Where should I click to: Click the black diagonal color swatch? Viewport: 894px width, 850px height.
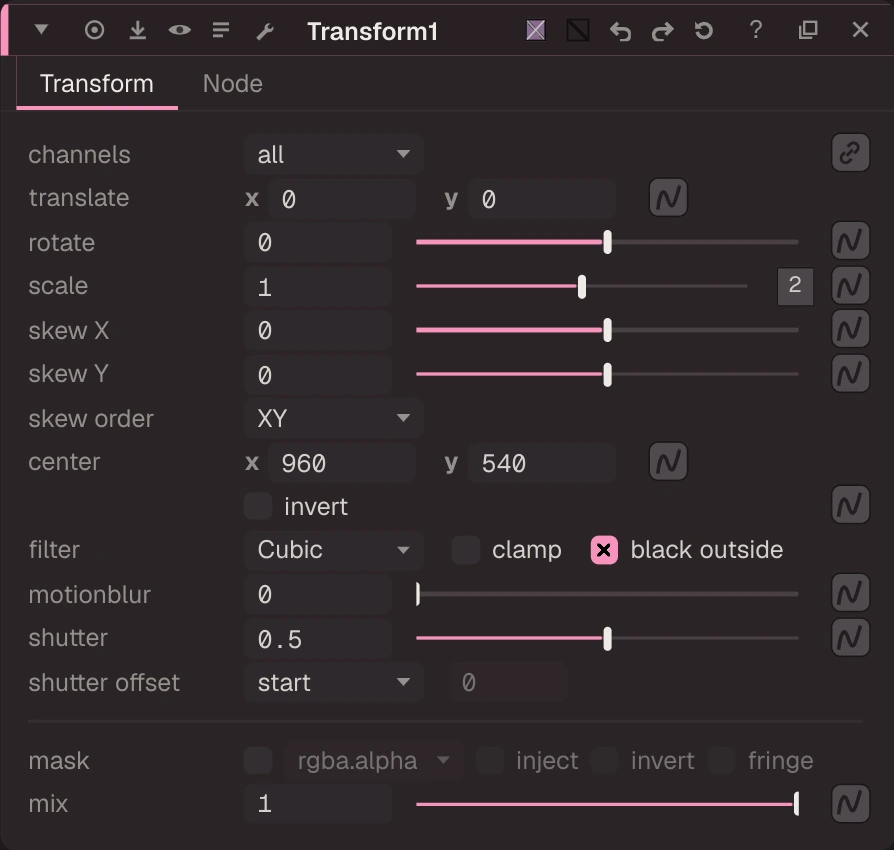click(578, 30)
